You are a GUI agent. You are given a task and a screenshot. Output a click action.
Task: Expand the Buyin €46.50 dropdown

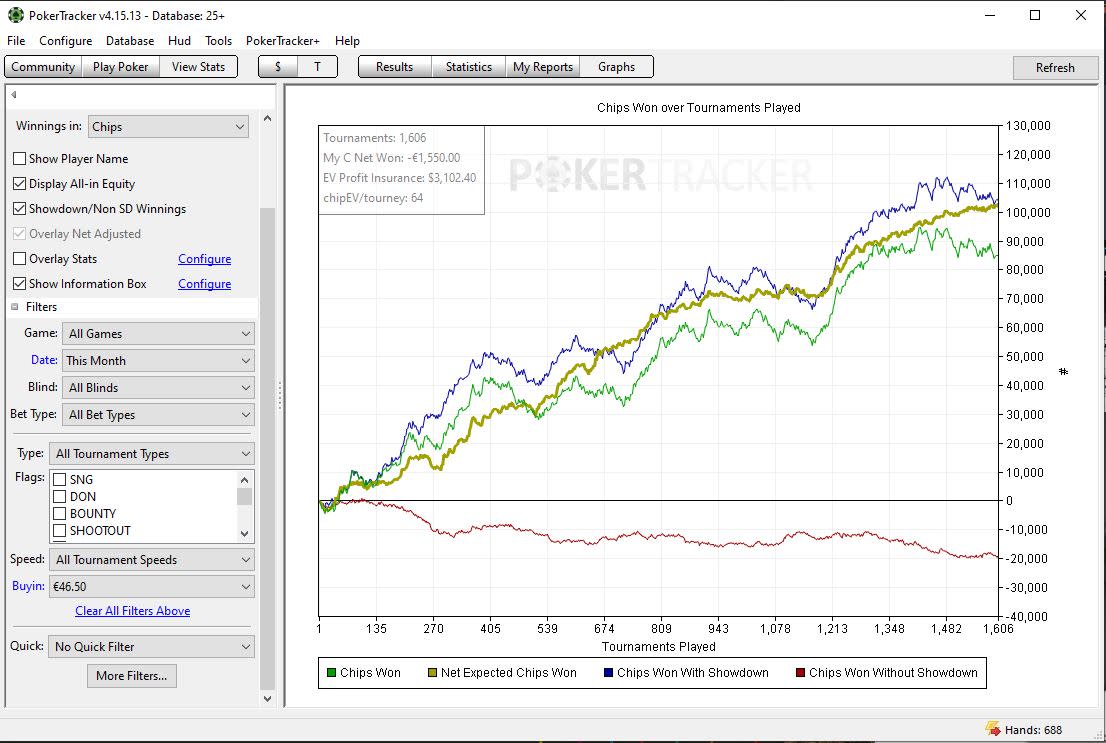pyautogui.click(x=152, y=586)
